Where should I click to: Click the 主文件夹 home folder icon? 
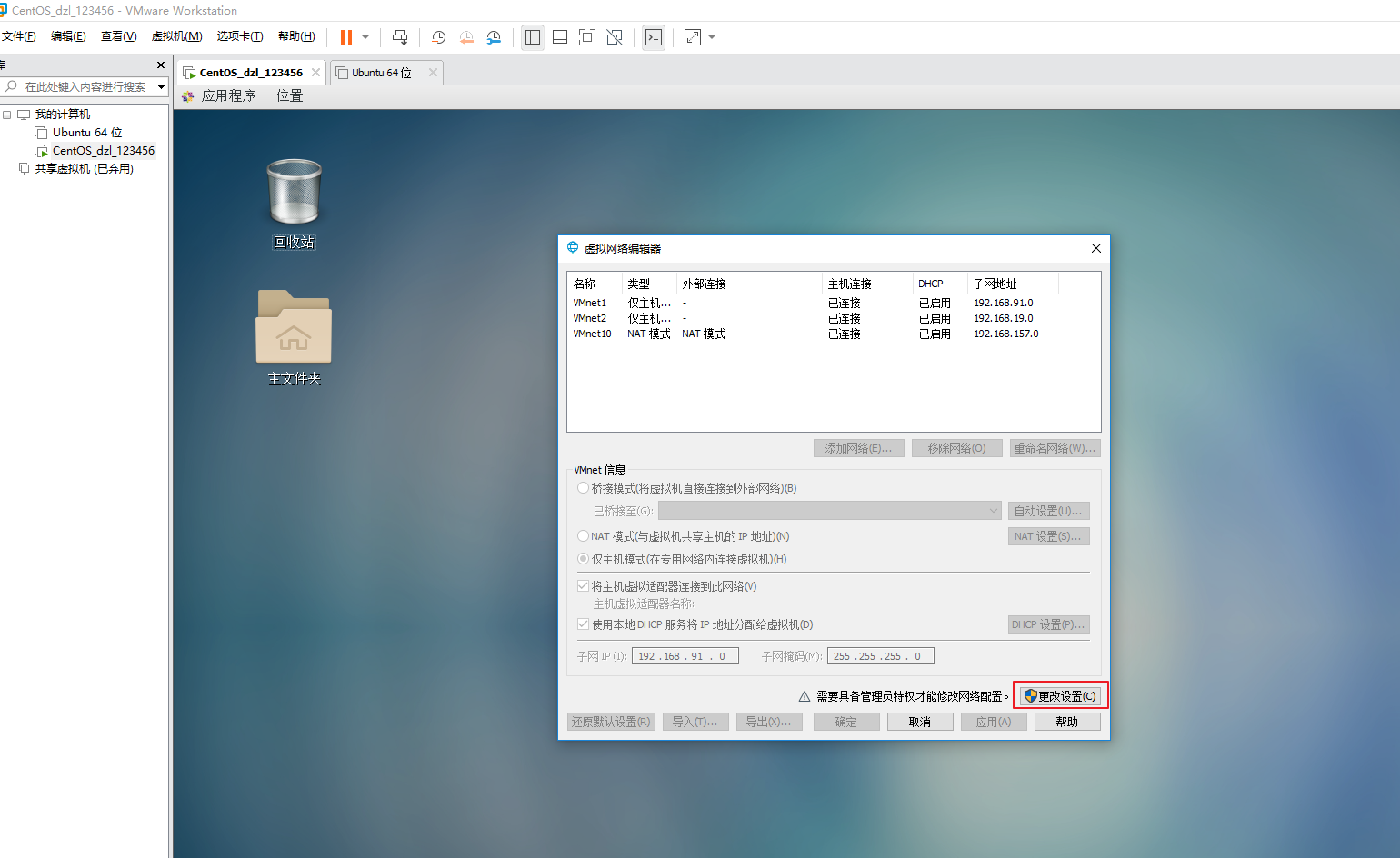(294, 338)
